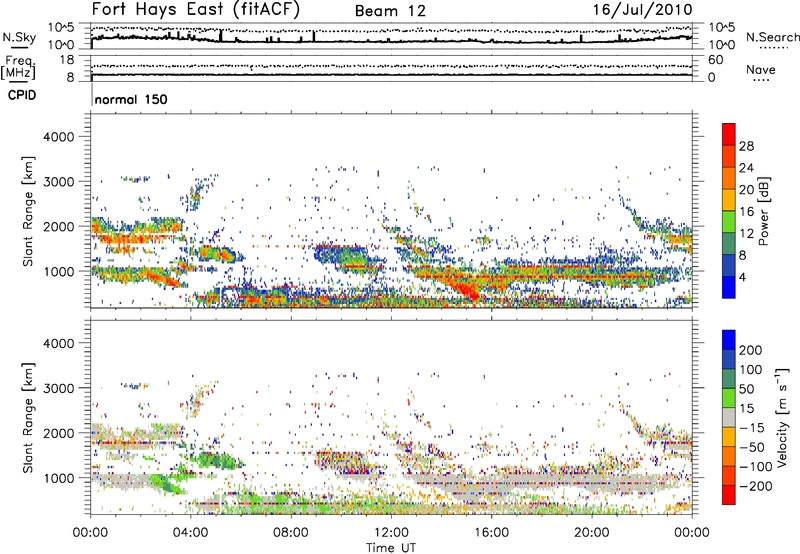The width and height of the screenshot is (800, 554).
Task: Click the "4000" tick of the power panel
Action: click(x=59, y=137)
